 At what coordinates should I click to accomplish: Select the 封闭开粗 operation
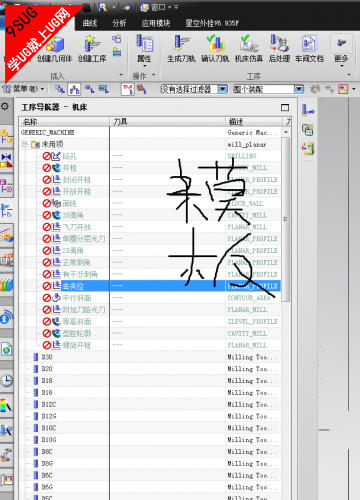pos(77,180)
